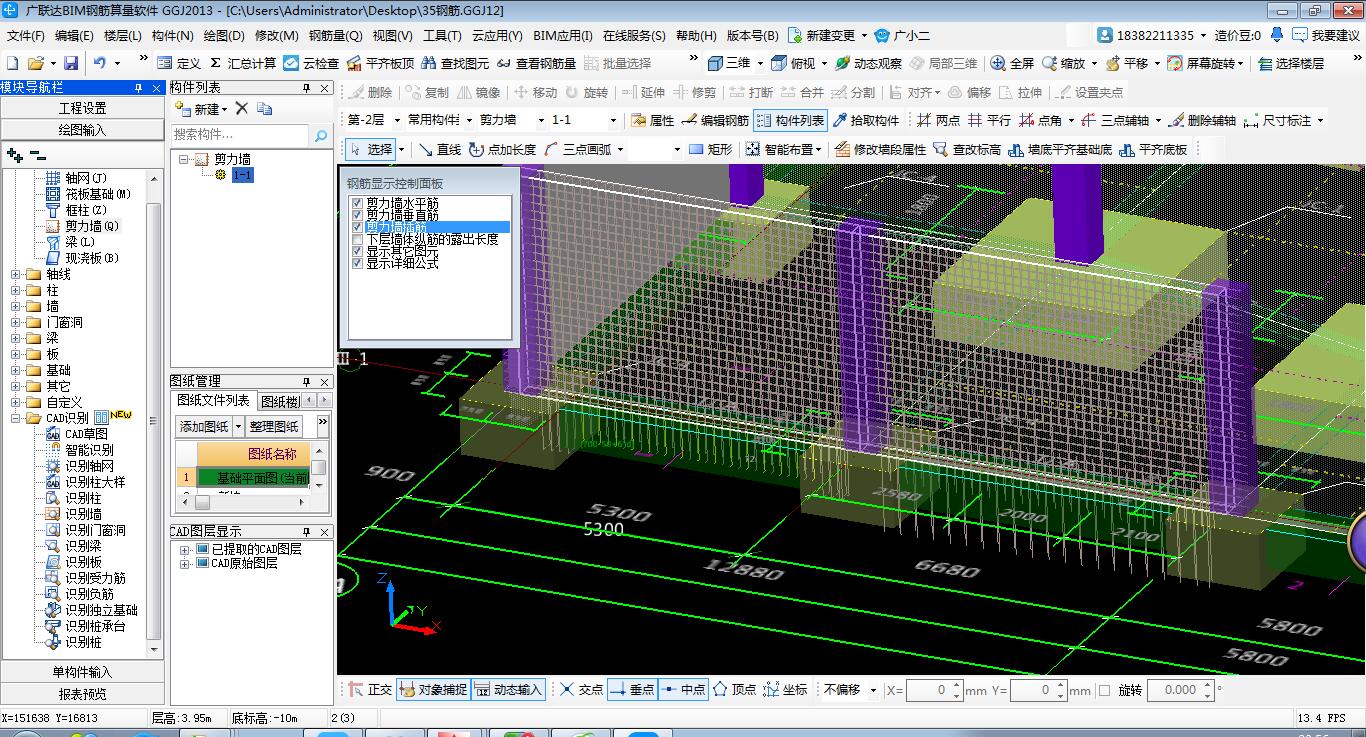The height and width of the screenshot is (737, 1366).
Task: Uncheck 剪力墙插筋 checkbox
Action: [357, 227]
